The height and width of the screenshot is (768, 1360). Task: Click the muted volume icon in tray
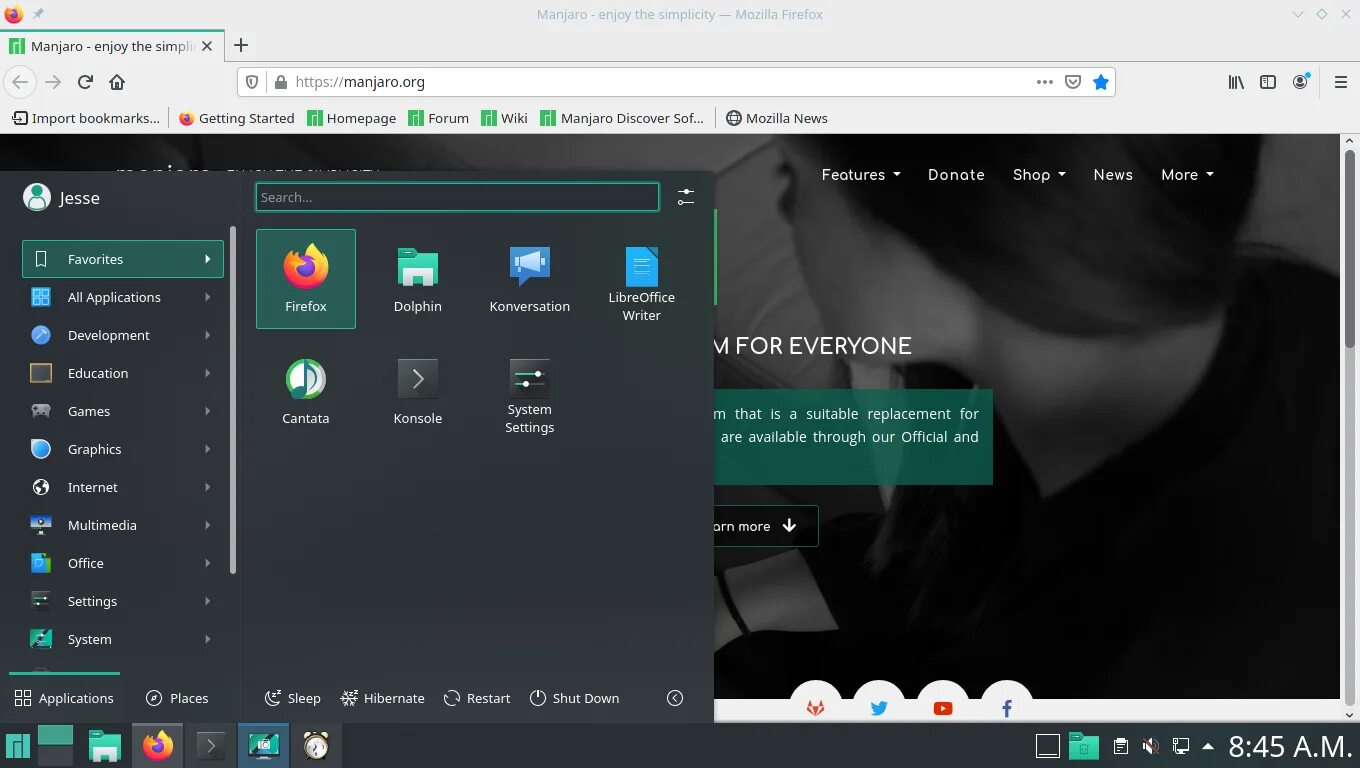pyautogui.click(x=1151, y=746)
